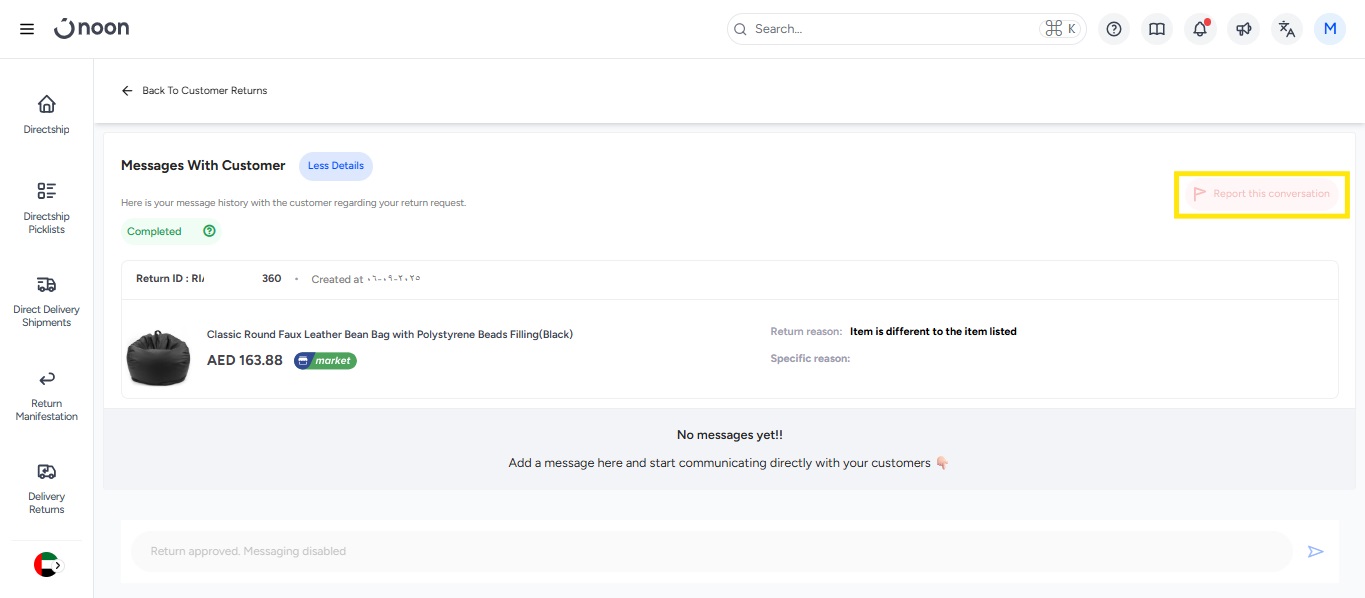
Task: Open Directship Picklists in sidebar
Action: tap(47, 207)
